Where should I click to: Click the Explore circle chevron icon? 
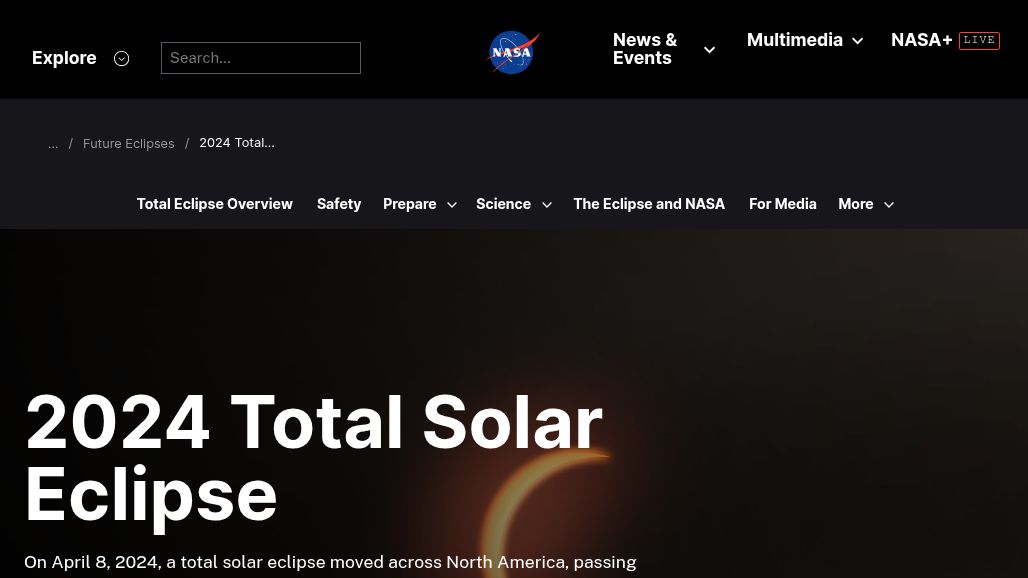point(121,58)
